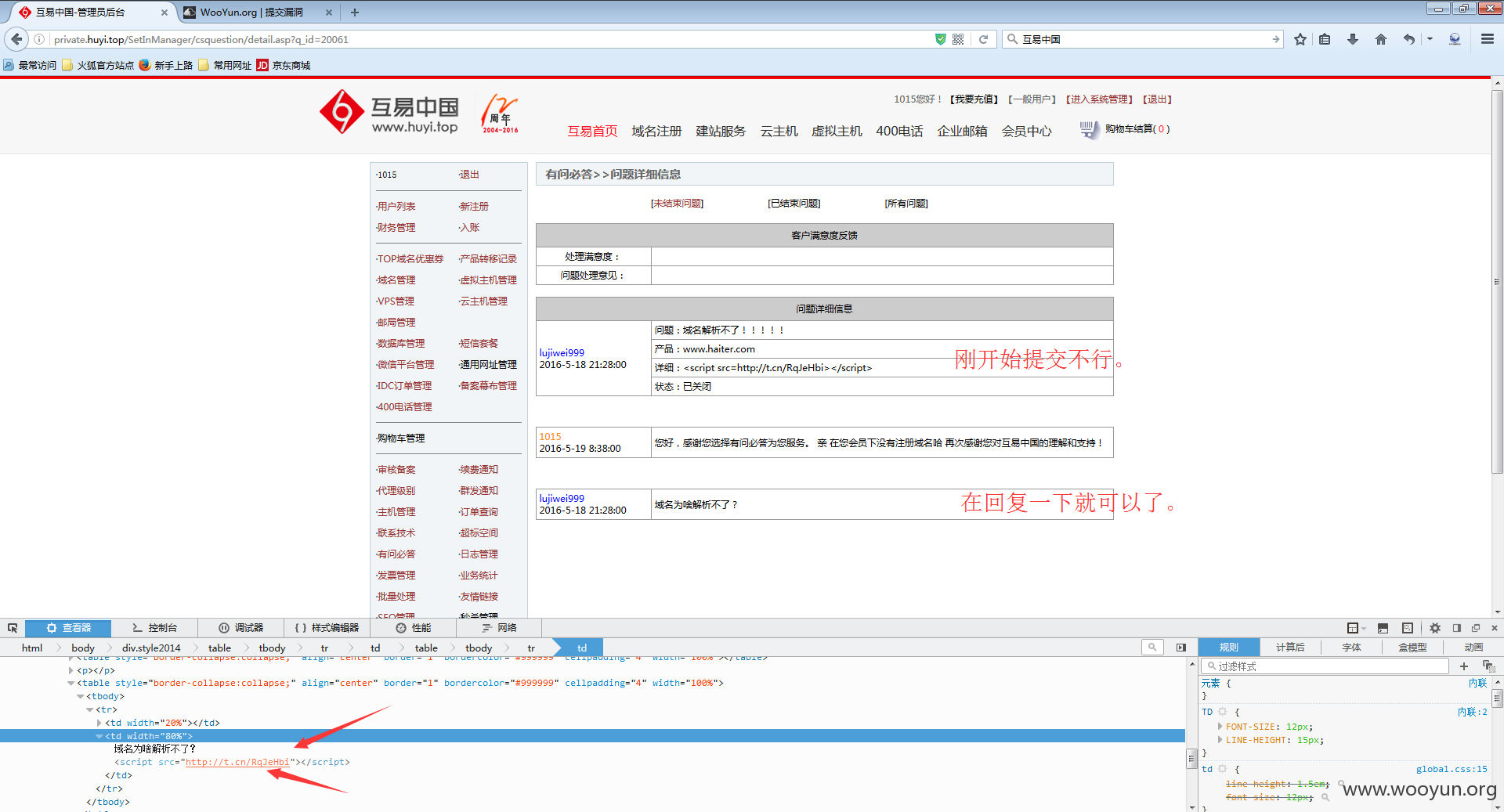1504x812 pixels.
Task: Open 用户列表 in the sidebar
Action: (x=396, y=207)
